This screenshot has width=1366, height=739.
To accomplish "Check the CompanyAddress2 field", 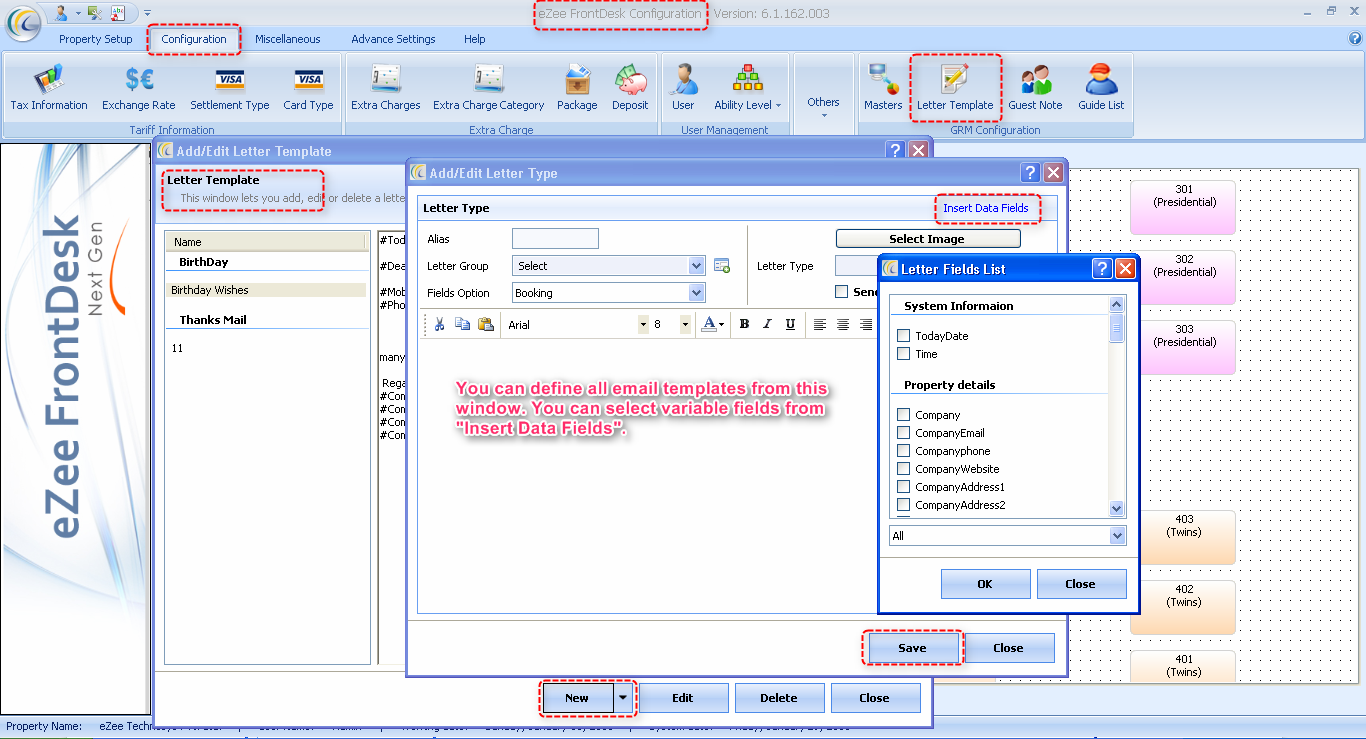I will coord(904,505).
